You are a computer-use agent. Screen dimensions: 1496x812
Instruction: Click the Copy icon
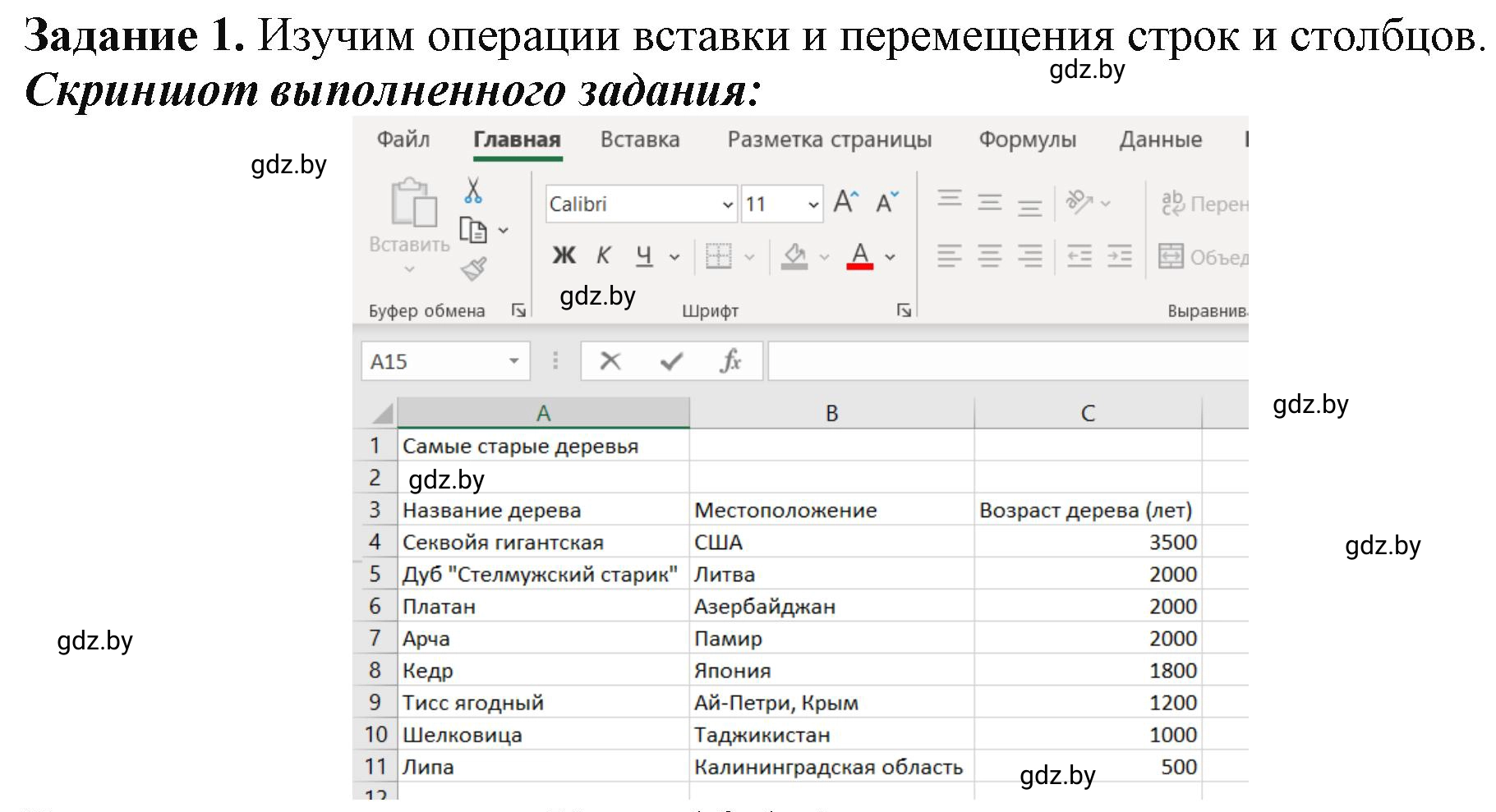click(472, 230)
